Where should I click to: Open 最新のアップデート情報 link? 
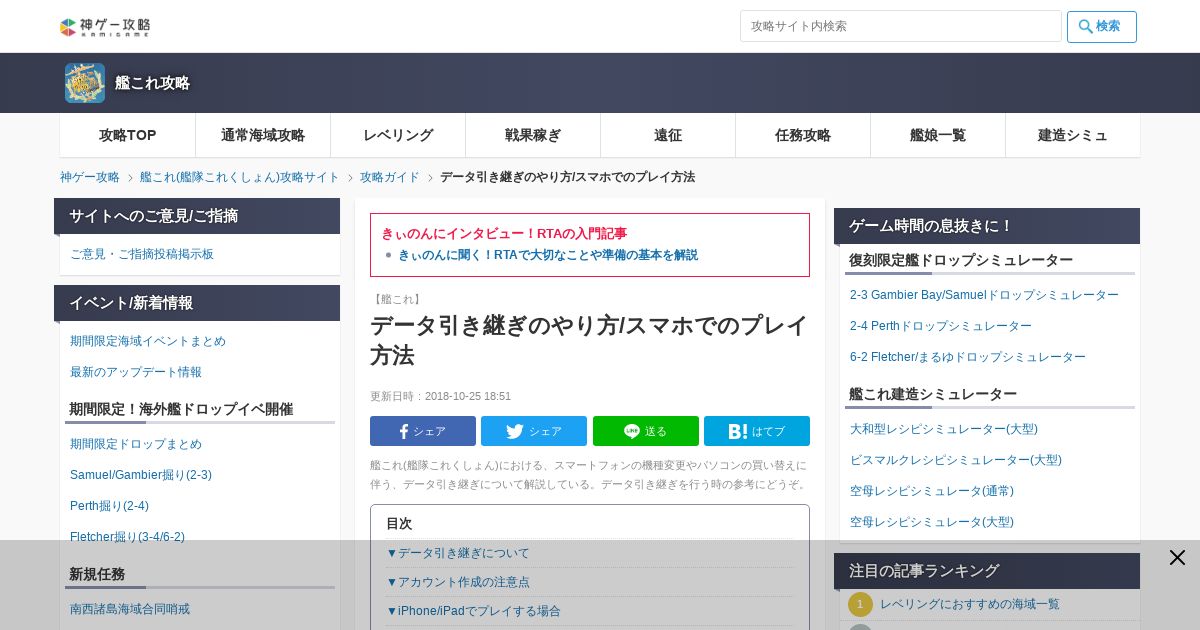point(136,372)
